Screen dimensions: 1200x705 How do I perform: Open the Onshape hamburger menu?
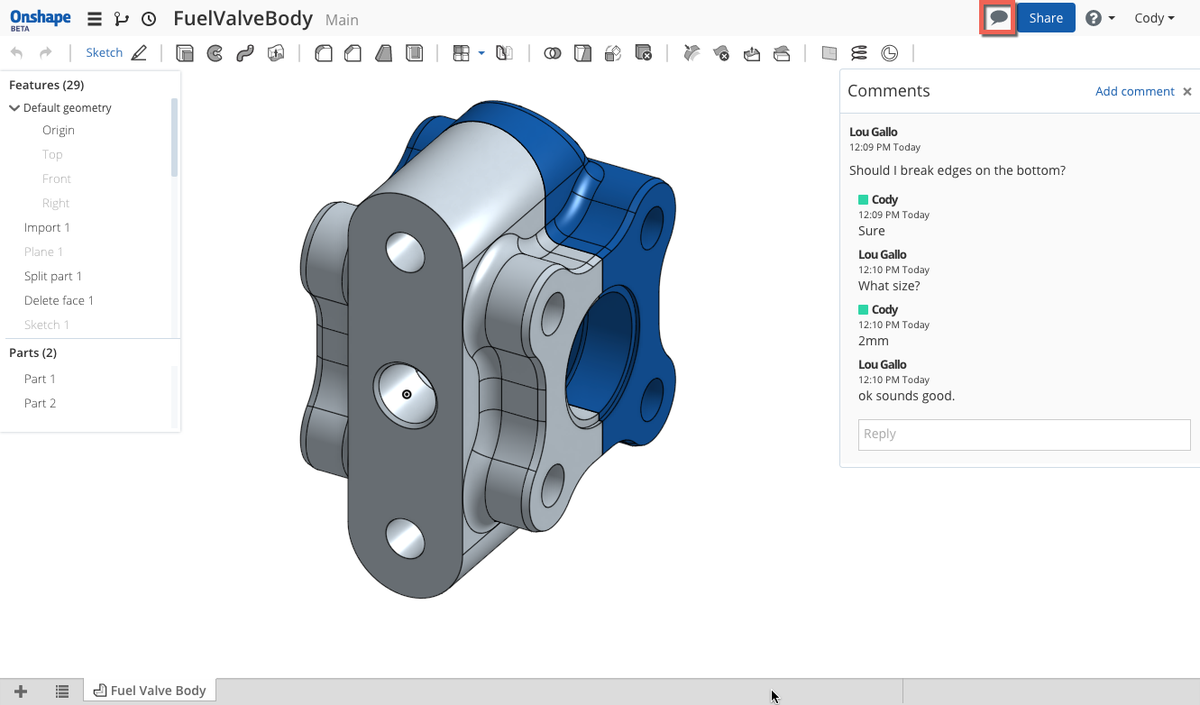click(94, 17)
